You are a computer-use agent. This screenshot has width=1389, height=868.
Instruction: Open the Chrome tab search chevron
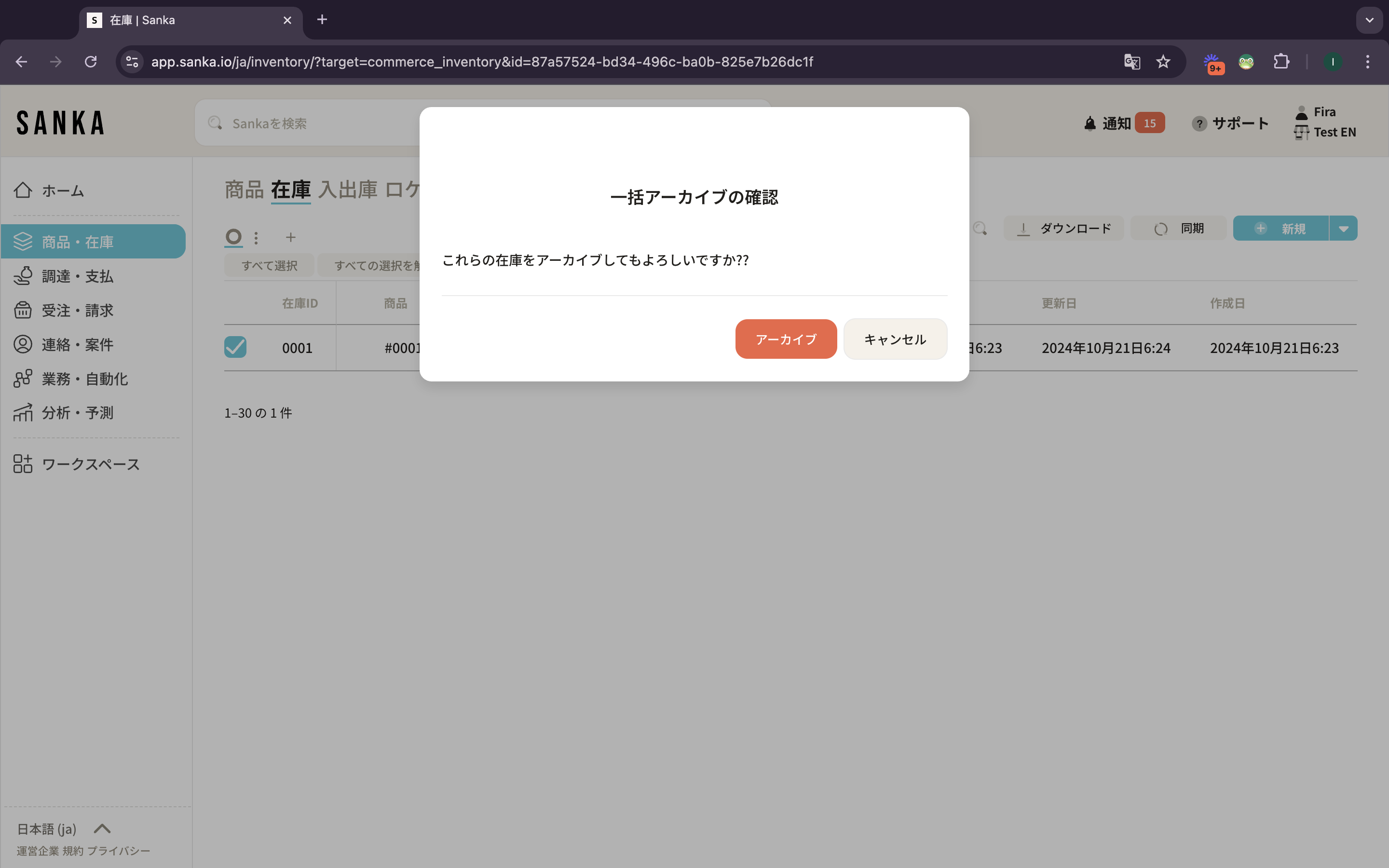[x=1369, y=20]
